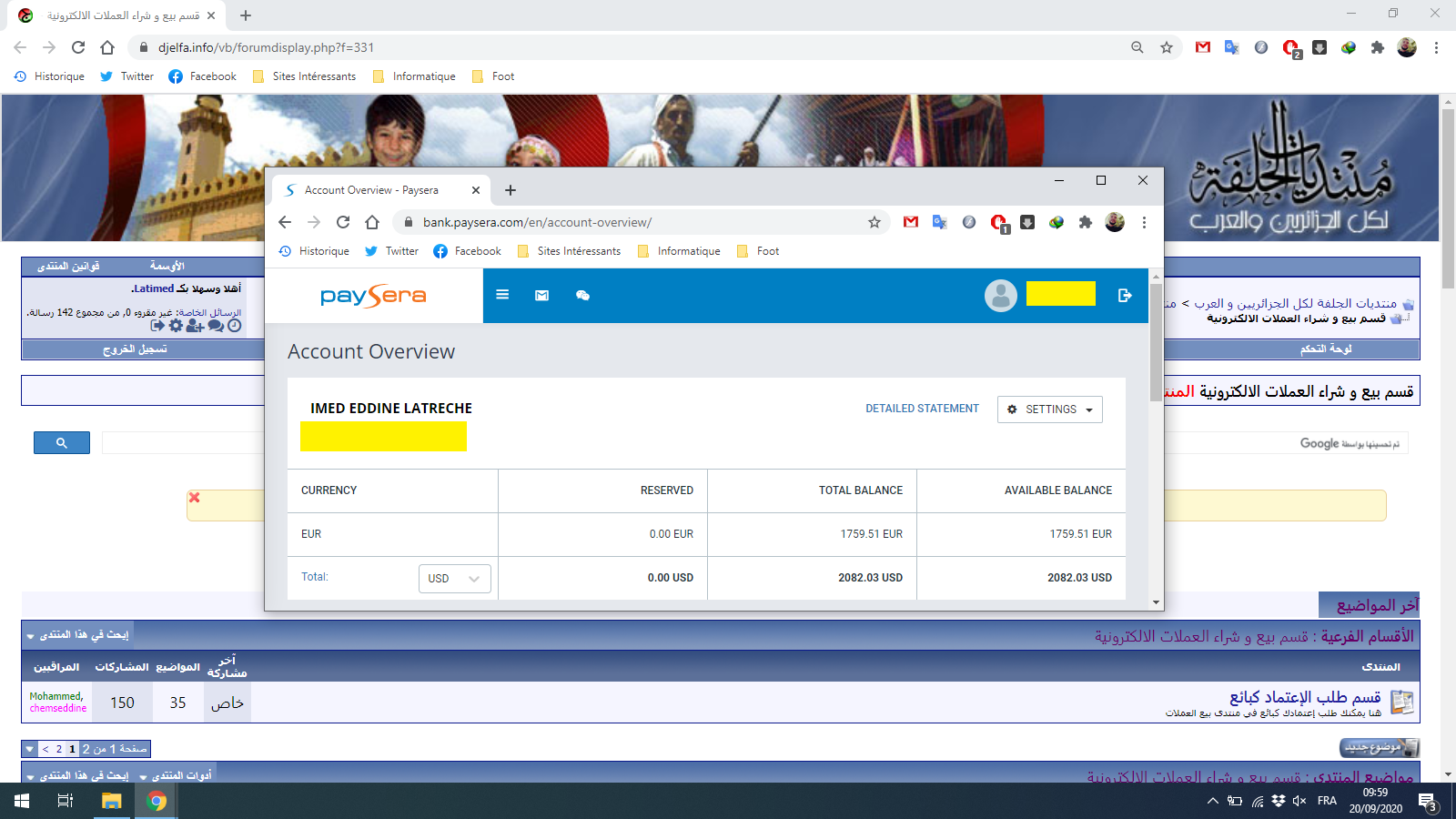
Task: Click chemseddine moderator link
Action: (x=58, y=708)
